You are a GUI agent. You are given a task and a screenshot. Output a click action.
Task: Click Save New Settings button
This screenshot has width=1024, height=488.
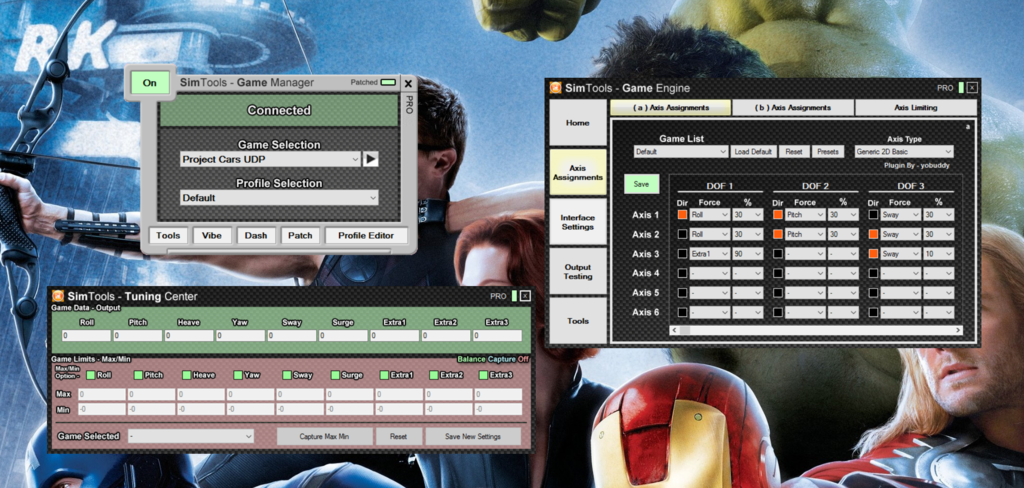point(473,436)
